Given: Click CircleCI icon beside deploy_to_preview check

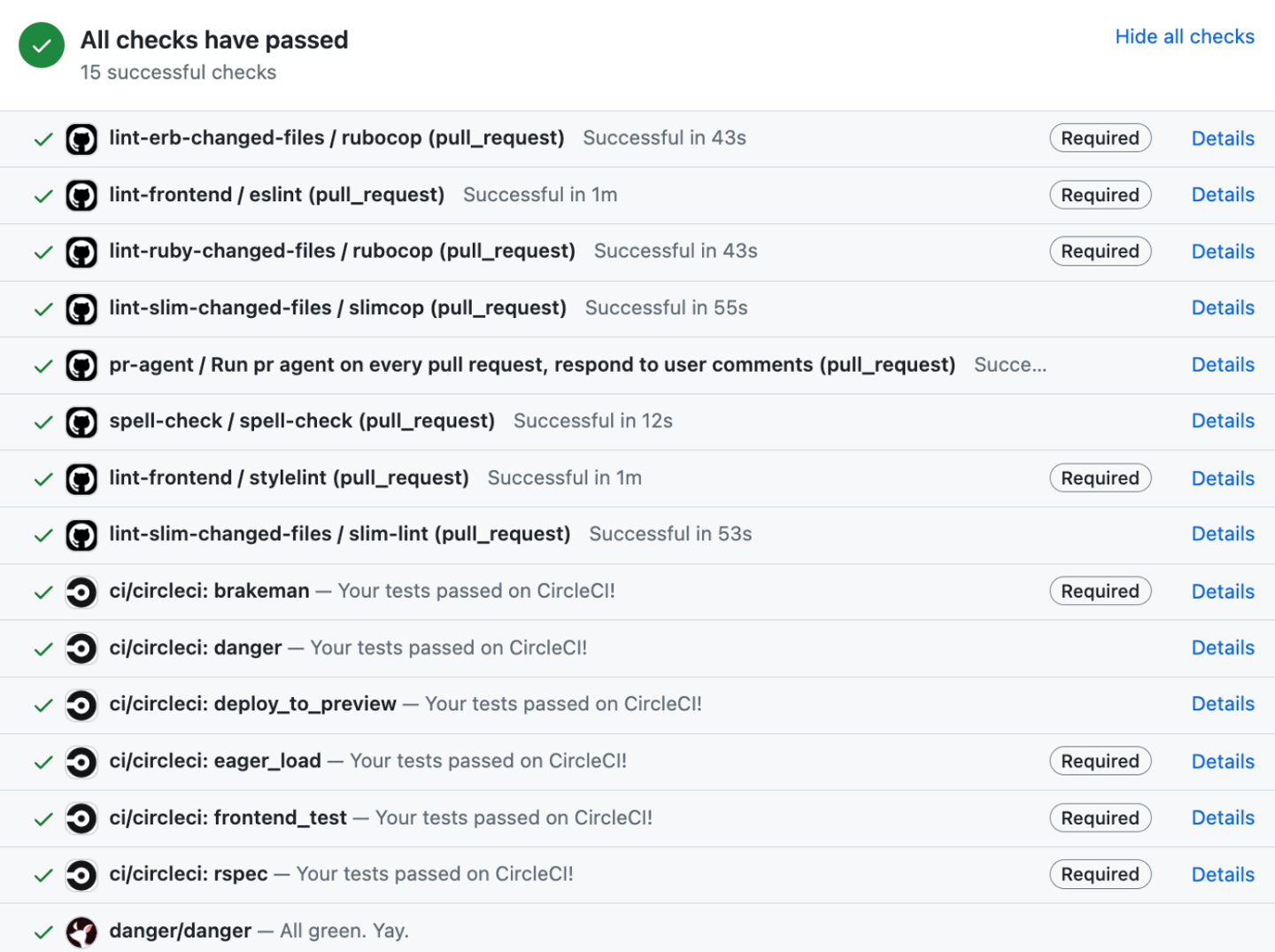Looking at the screenshot, I should [81, 705].
